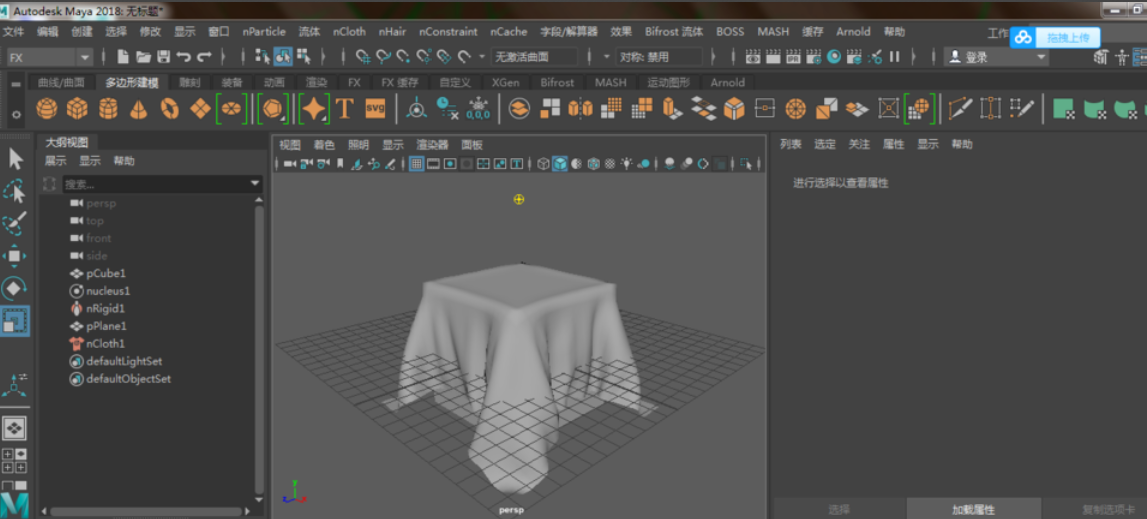Click the 加载属性 button
The width and height of the screenshot is (1147, 519).
click(x=973, y=509)
